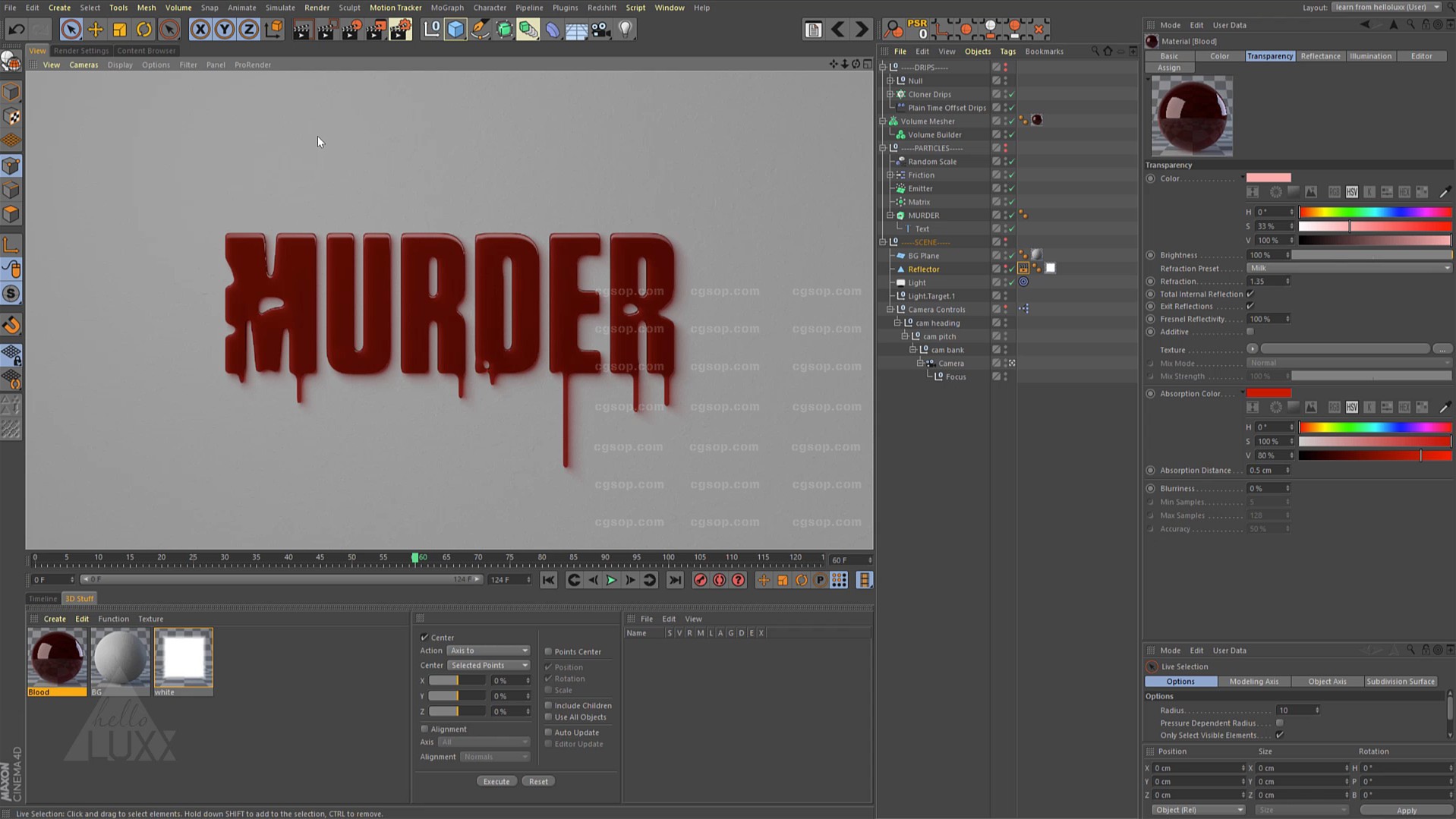Toggle Exit Reflections checkbox
The height and width of the screenshot is (819, 1456).
coord(1250,306)
